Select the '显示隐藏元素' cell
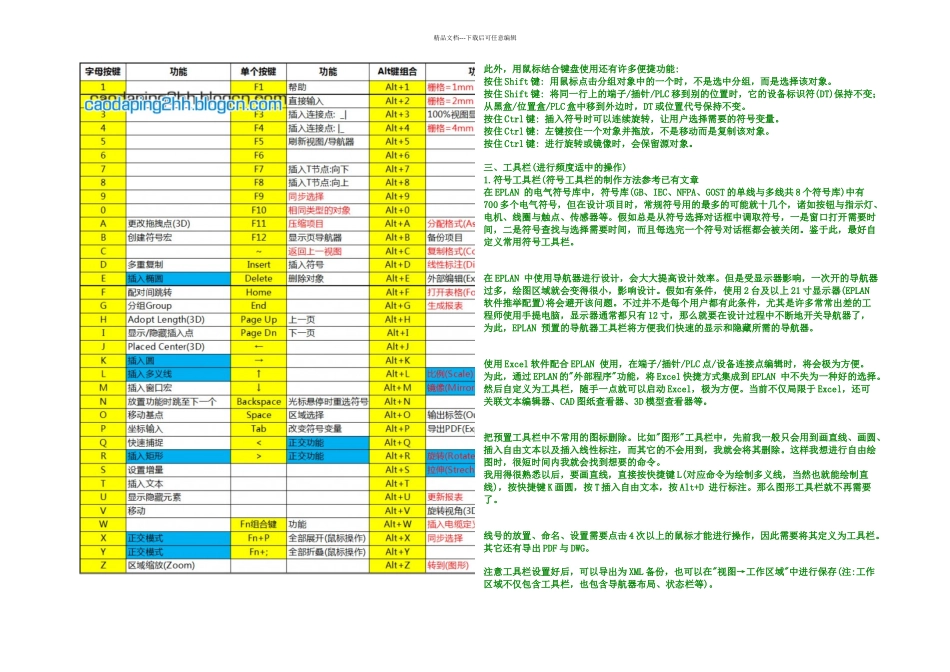Screen dimensions: 950x672 [178, 497]
